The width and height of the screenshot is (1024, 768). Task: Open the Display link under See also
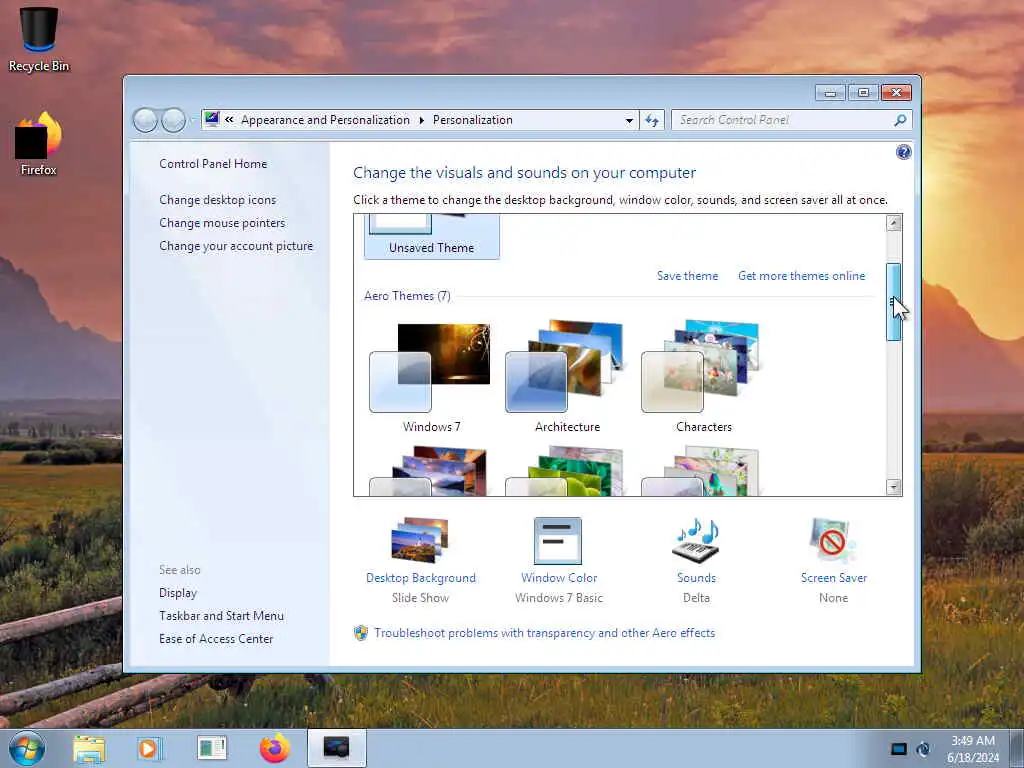(178, 593)
